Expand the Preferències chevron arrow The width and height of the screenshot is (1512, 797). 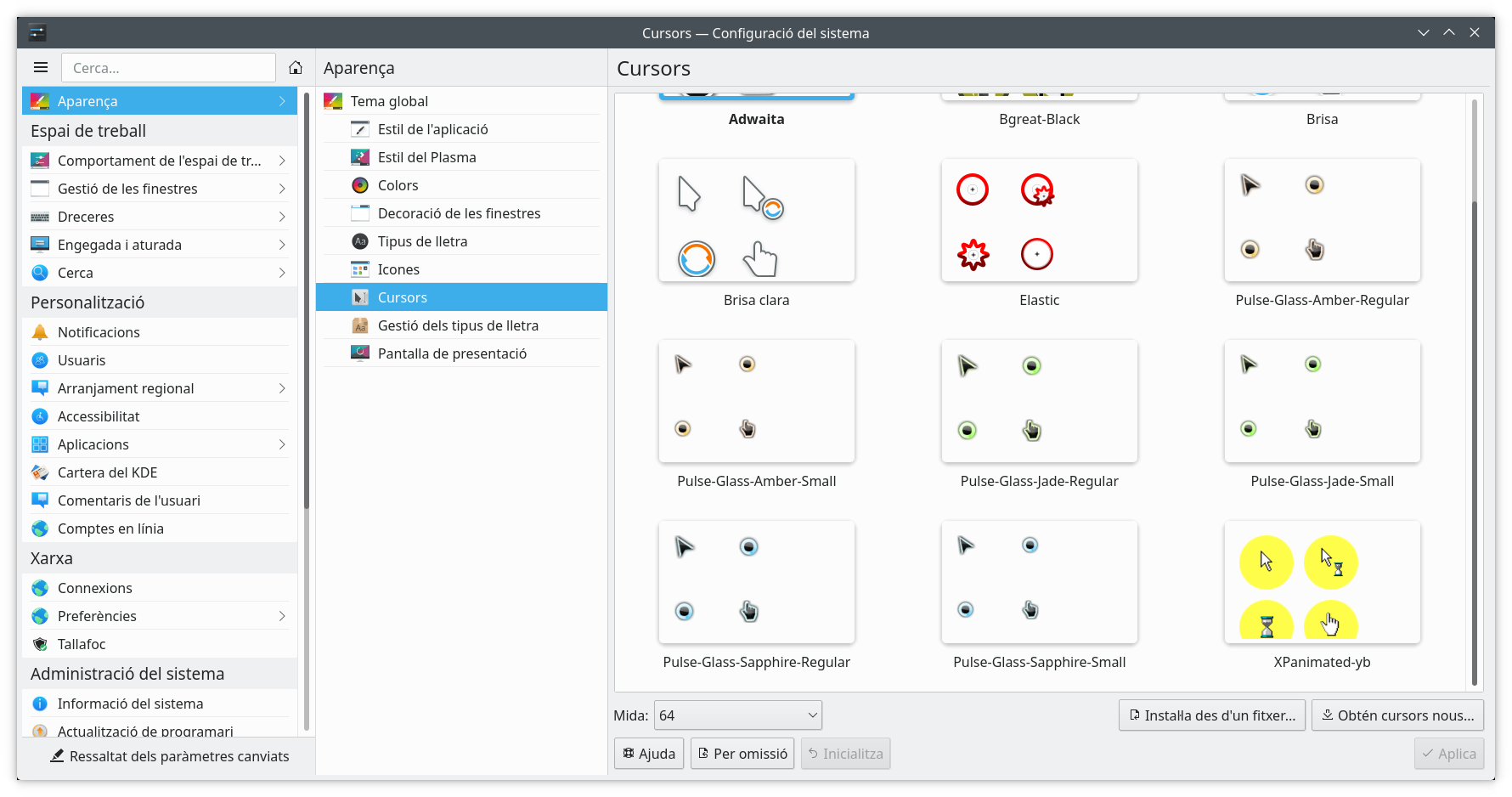coord(282,616)
